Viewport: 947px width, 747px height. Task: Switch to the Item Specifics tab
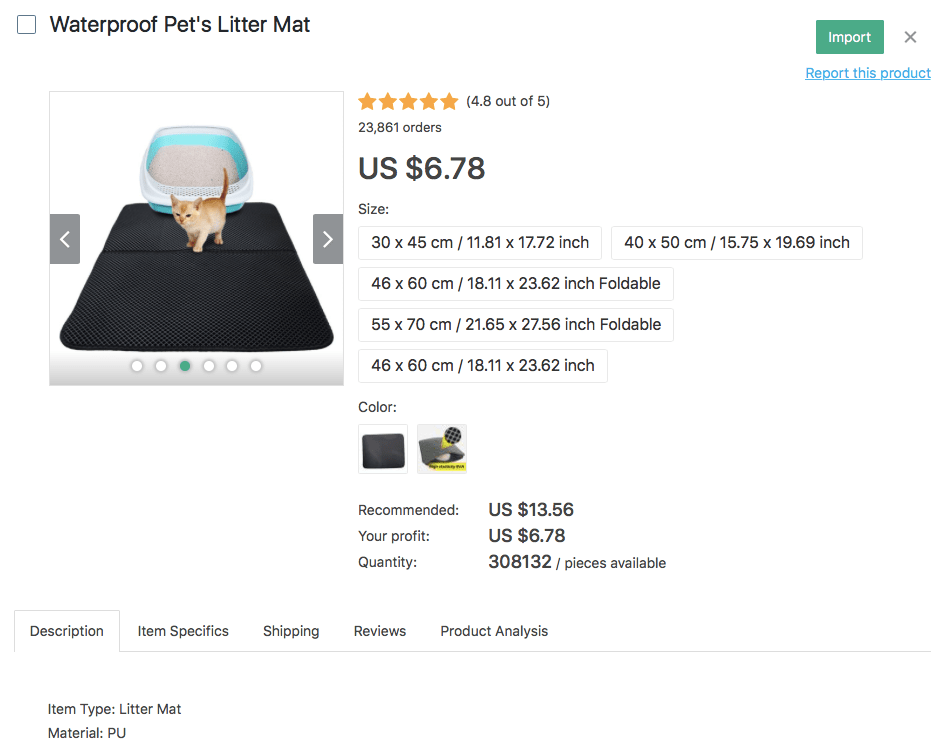pos(183,631)
